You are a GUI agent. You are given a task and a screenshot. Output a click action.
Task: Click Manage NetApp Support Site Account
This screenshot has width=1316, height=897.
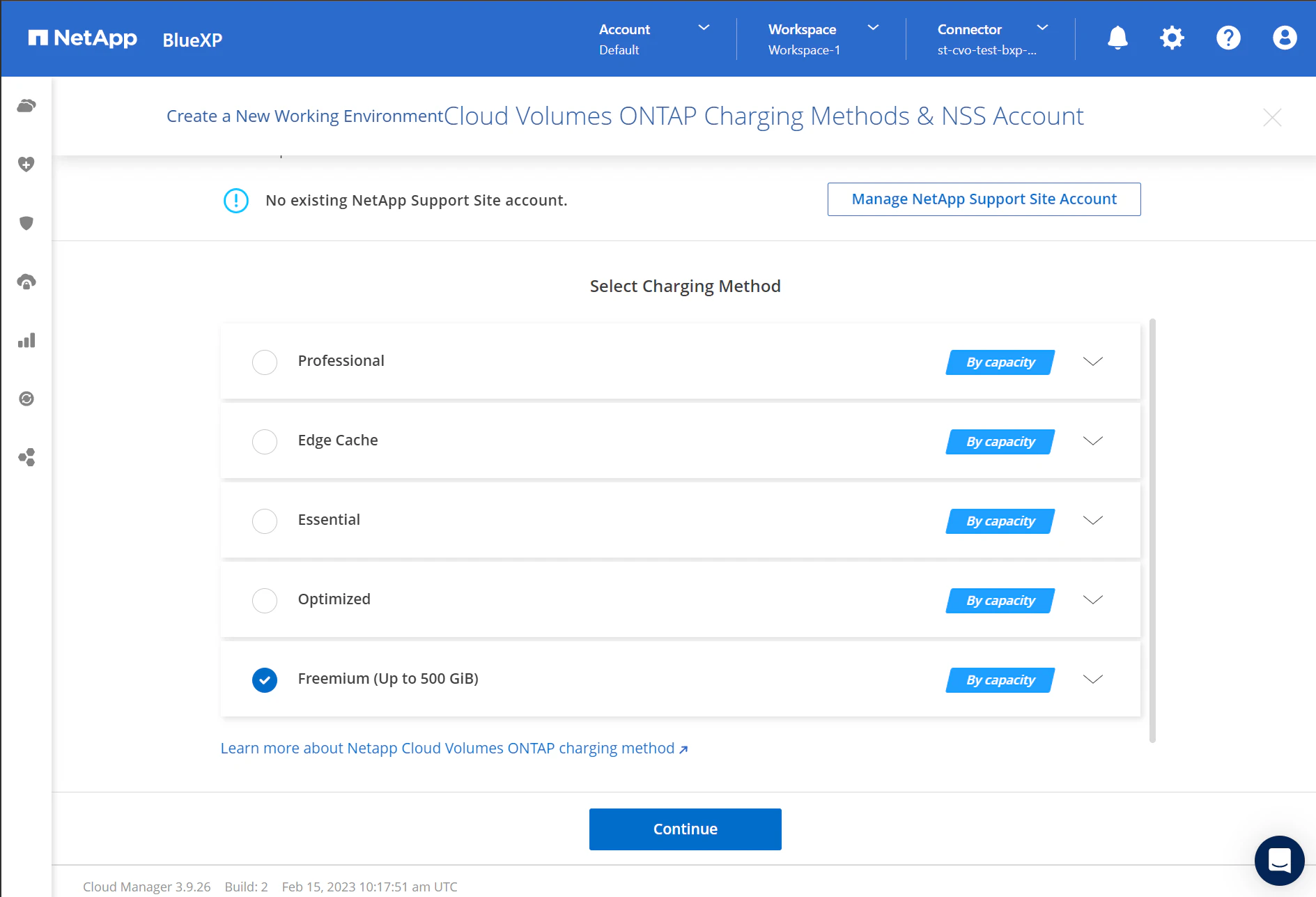(x=984, y=199)
